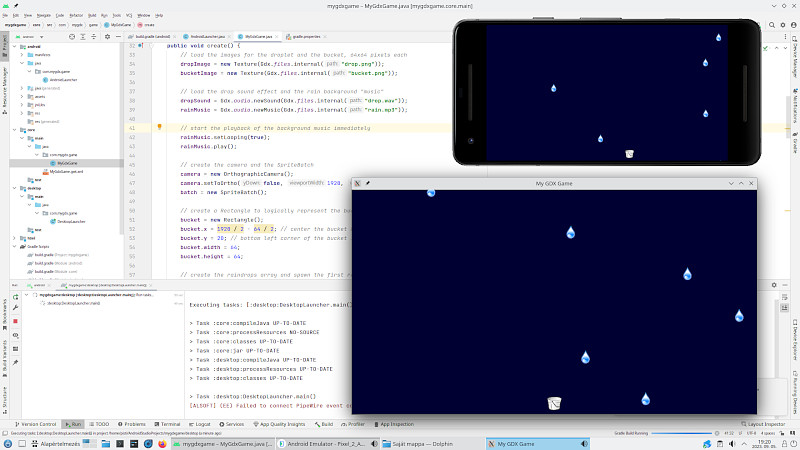This screenshot has width=800, height=450.
Task: Click the red Stop icon in Run panel
Action: click(15, 321)
